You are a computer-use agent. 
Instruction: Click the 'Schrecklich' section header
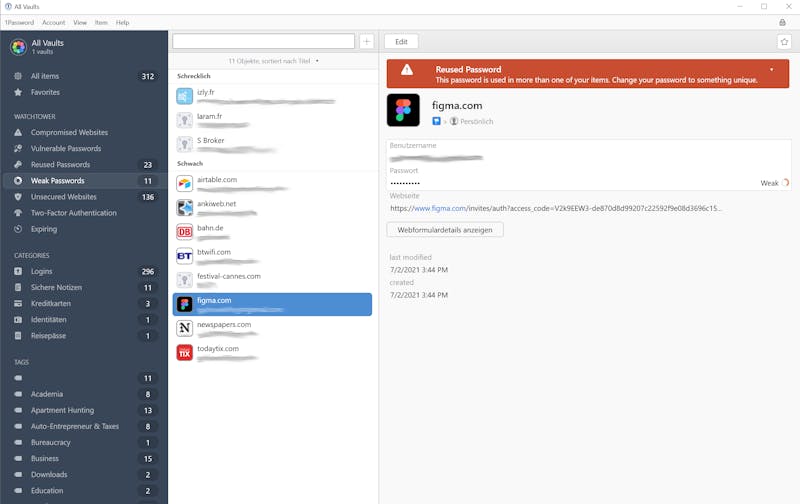(x=193, y=76)
